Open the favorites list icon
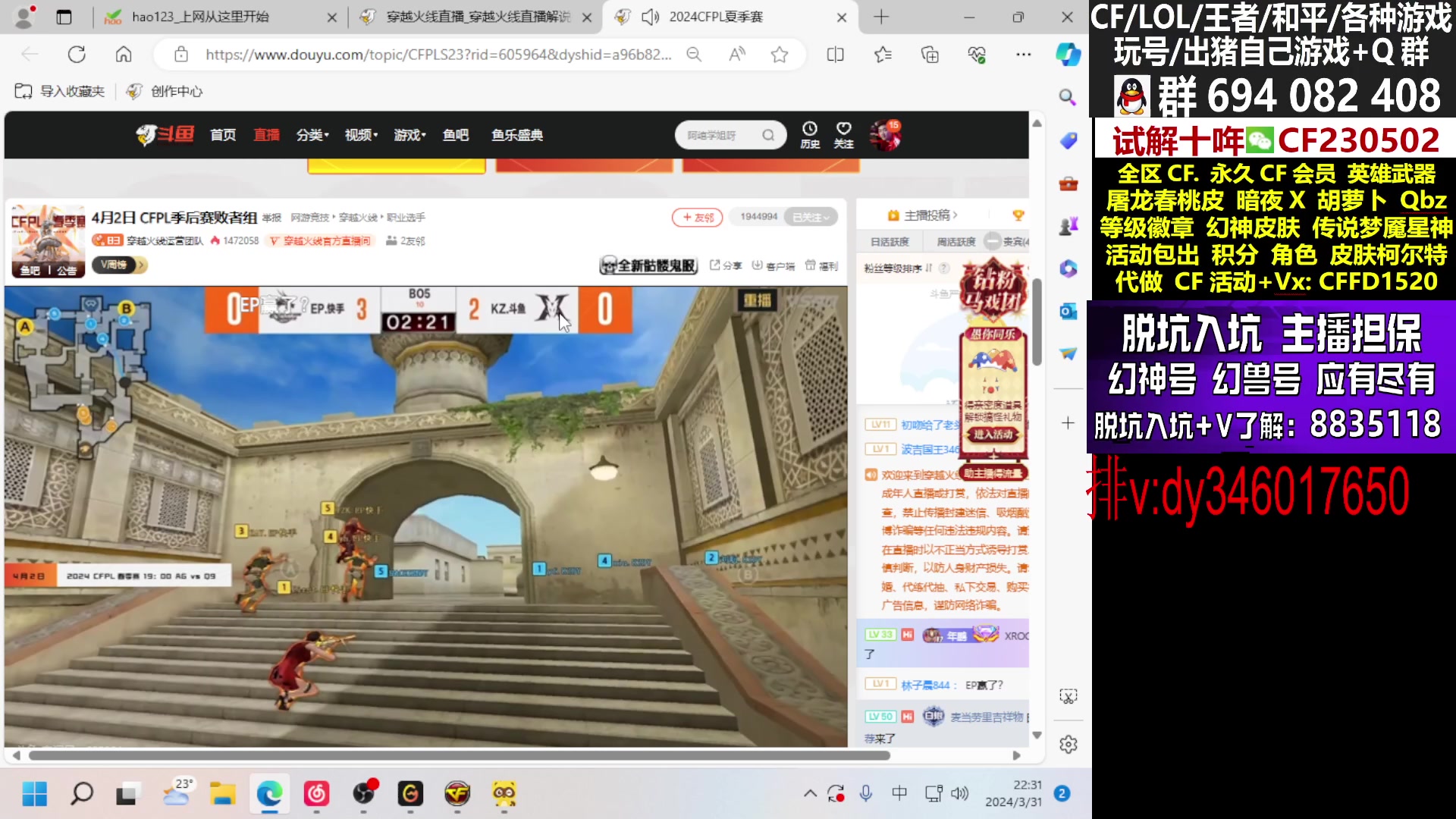Screen dimensions: 1456x819 pos(883,55)
